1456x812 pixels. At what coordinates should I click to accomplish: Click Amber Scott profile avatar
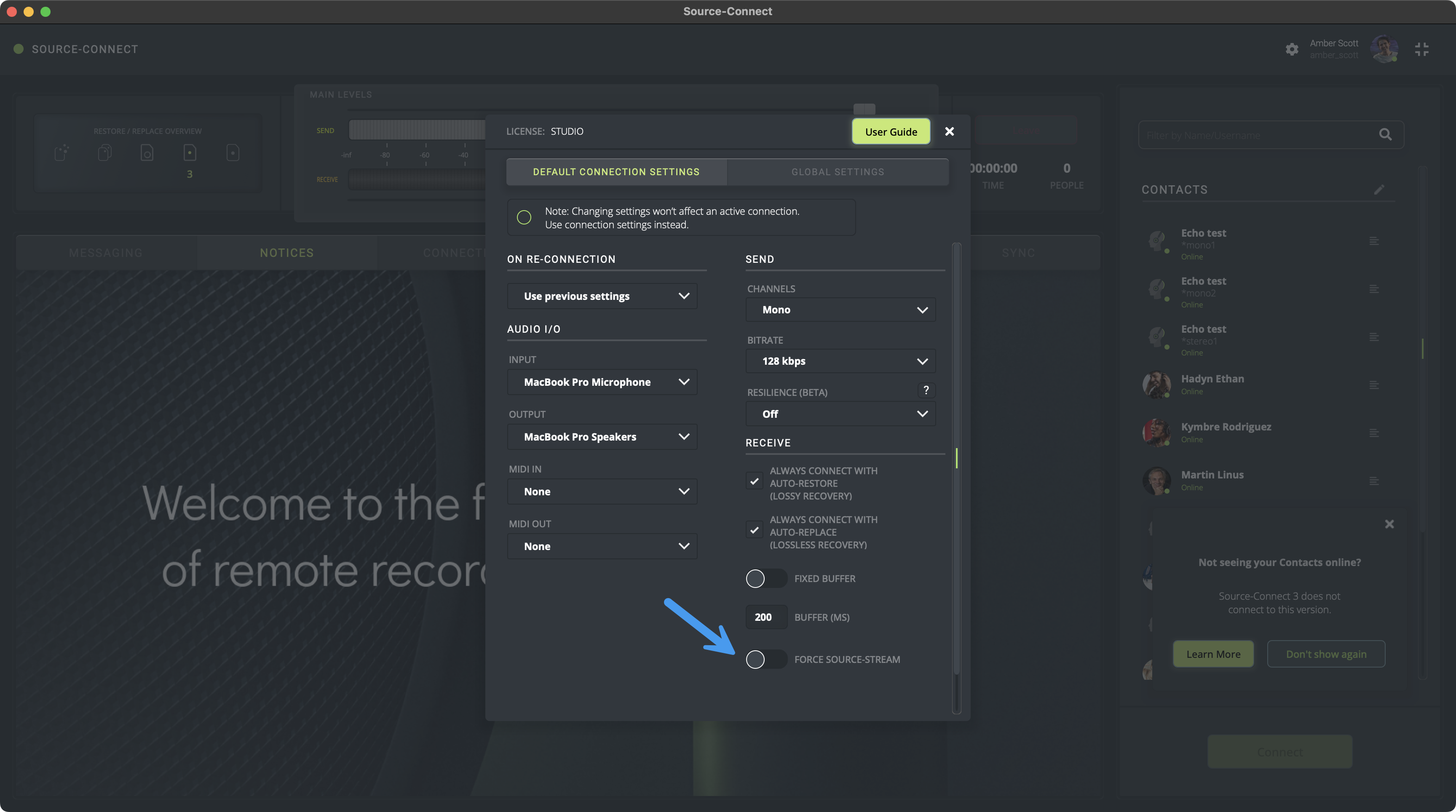[x=1384, y=49]
